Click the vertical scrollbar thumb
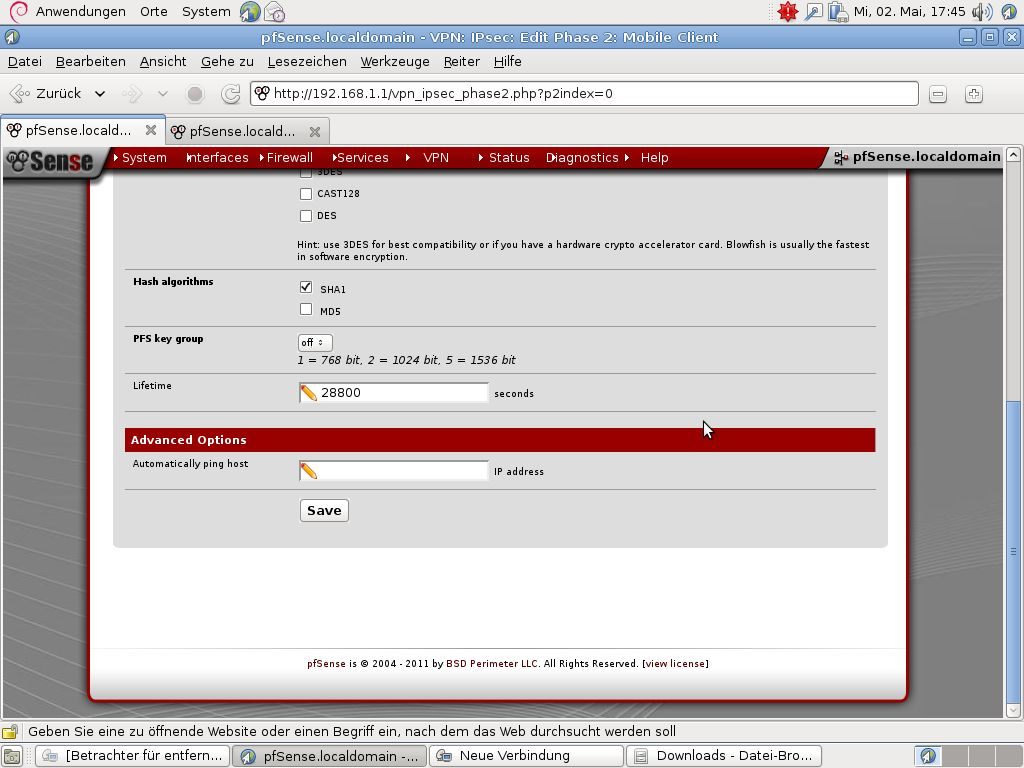Screen dimensions: 1024x768 coord(1013,552)
